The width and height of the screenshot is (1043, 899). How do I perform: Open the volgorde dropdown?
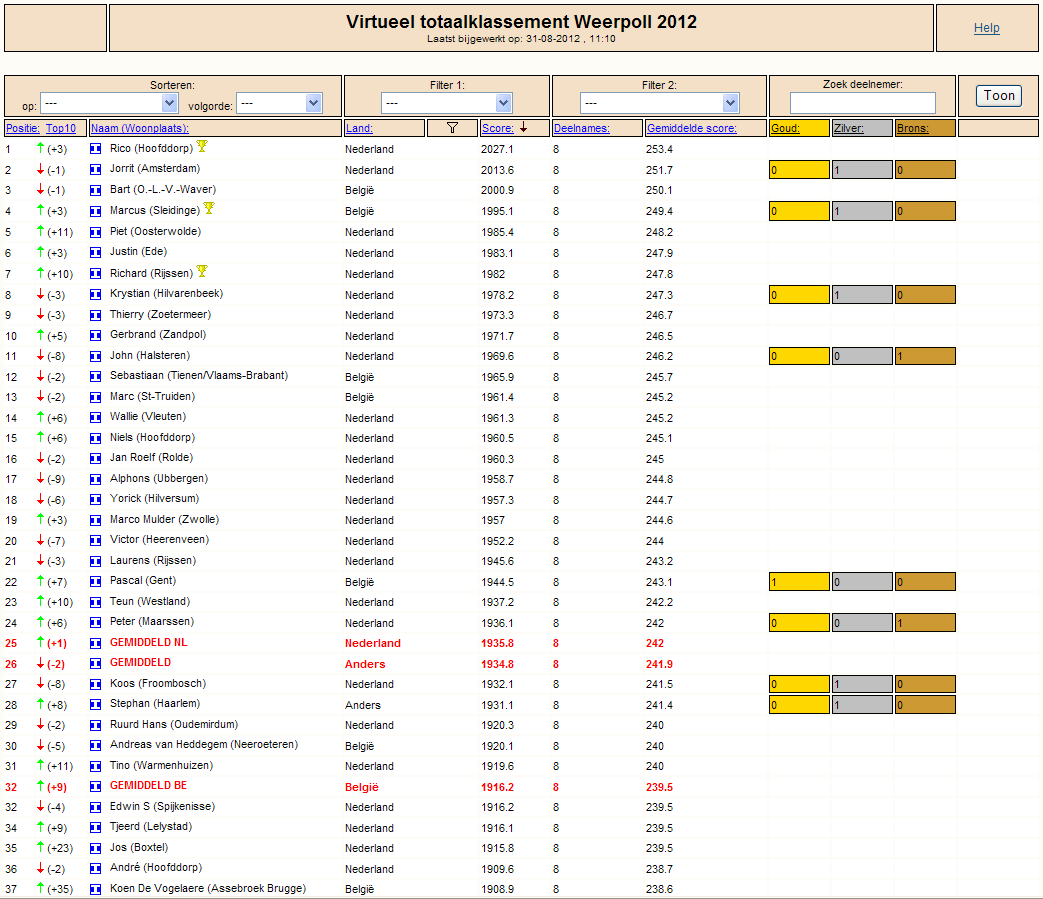tap(279, 103)
